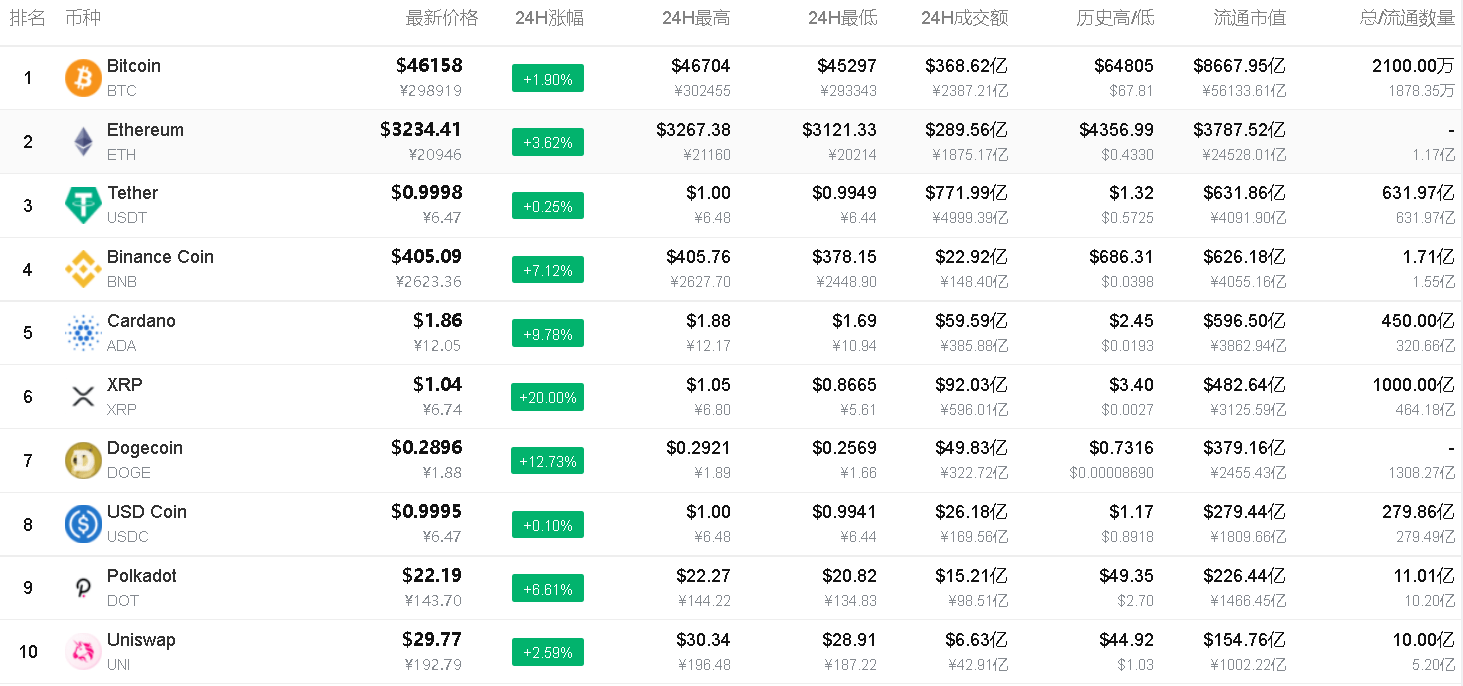Viewport: 1463px width, 686px height.
Task: Sort by 流通市值 column header
Action: (1249, 18)
